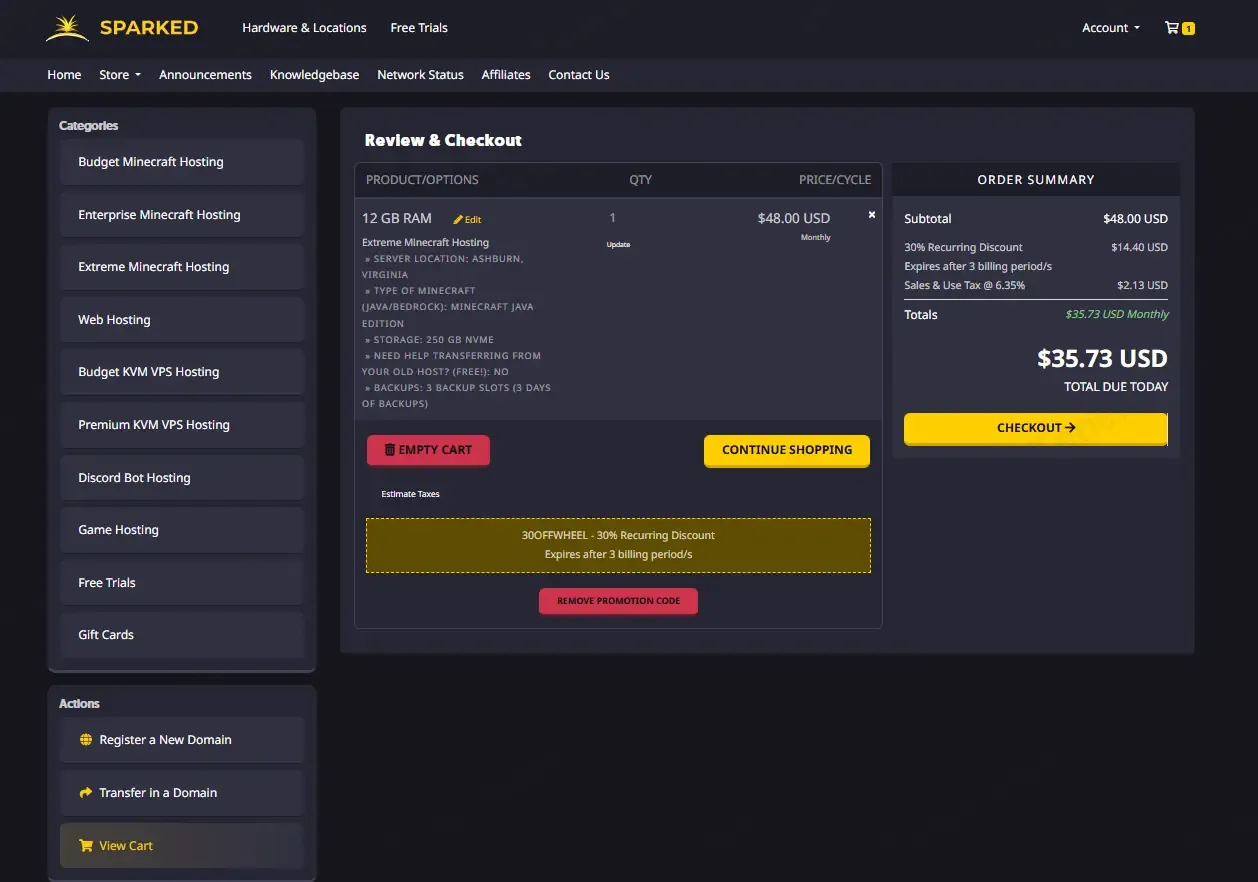
Task: Open the Game Hosting category
Action: (181, 530)
